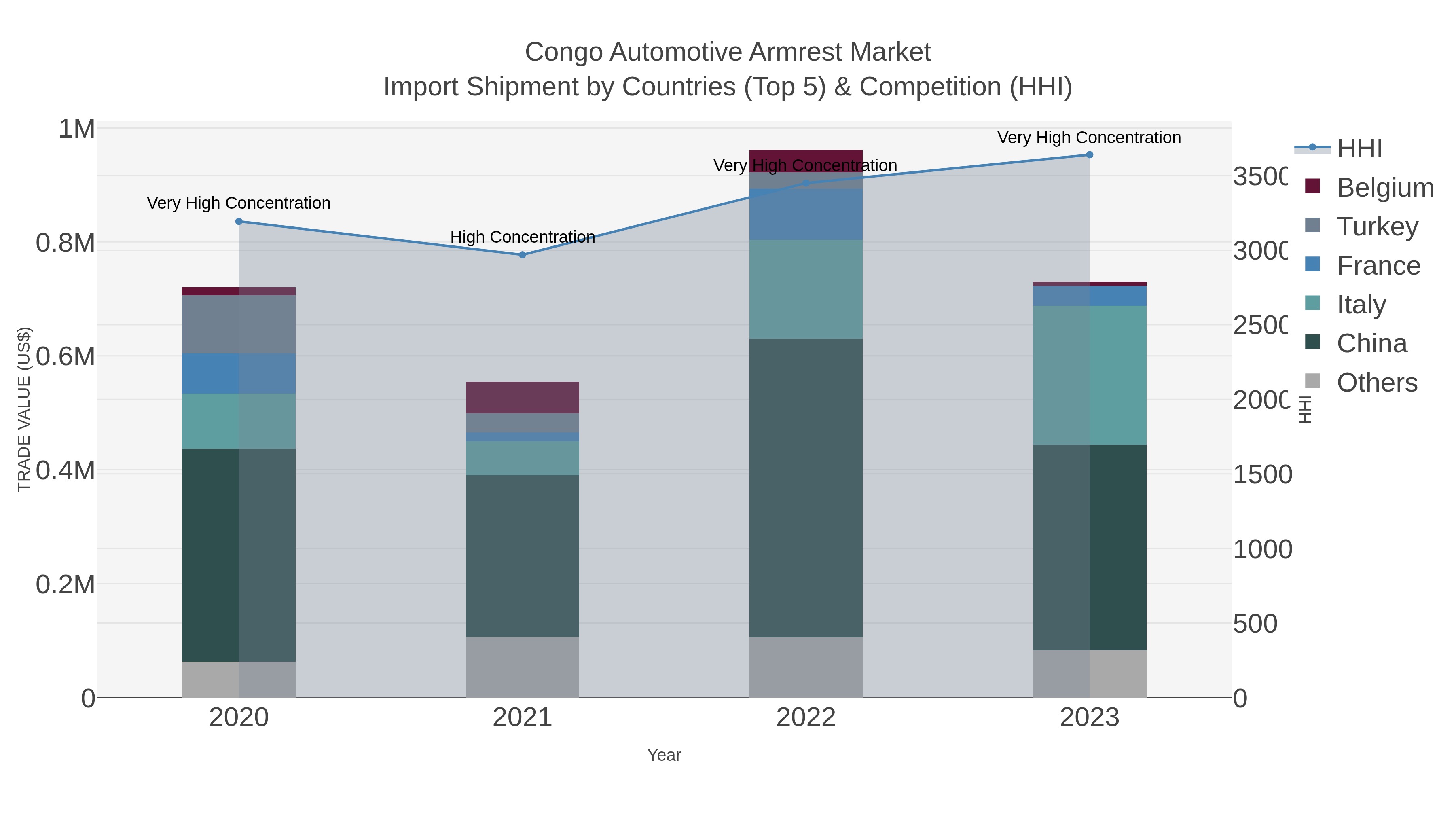This screenshot has height=819, width=1456.
Task: Click the France segment of the 2022 bar
Action: tap(806, 214)
